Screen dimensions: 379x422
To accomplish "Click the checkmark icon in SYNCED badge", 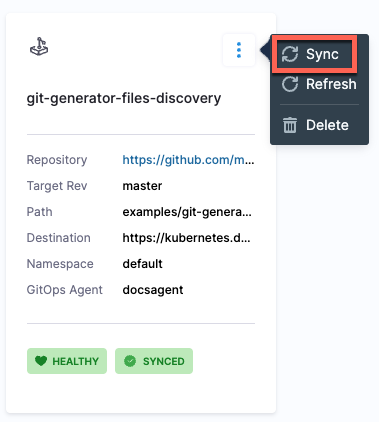I will [x=130, y=361].
